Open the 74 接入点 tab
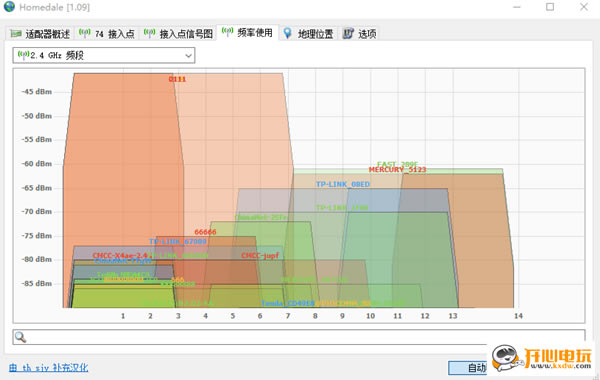 click(x=107, y=34)
